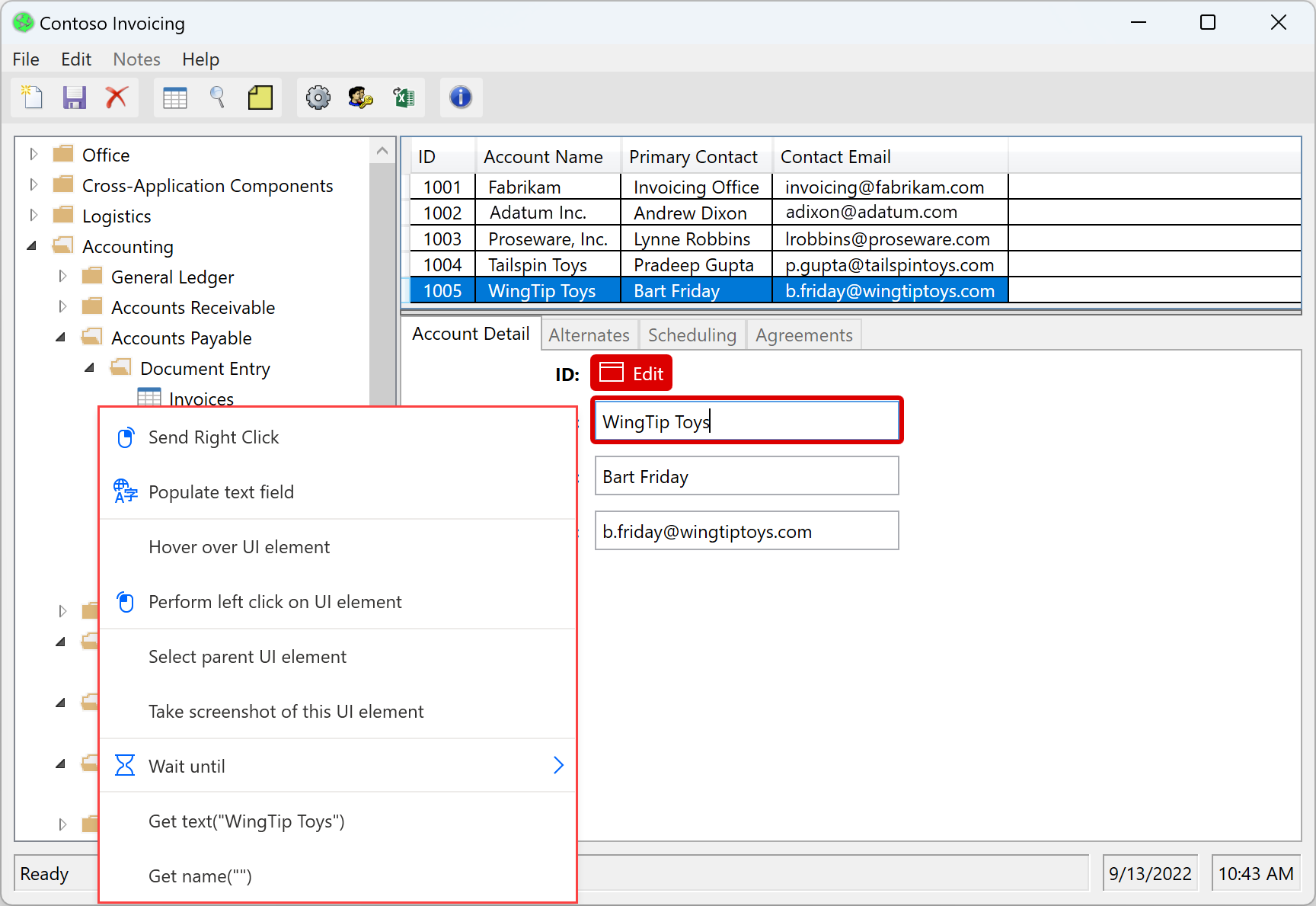This screenshot has height=906, width=1316.
Task: Click the red X delete icon
Action: (117, 98)
